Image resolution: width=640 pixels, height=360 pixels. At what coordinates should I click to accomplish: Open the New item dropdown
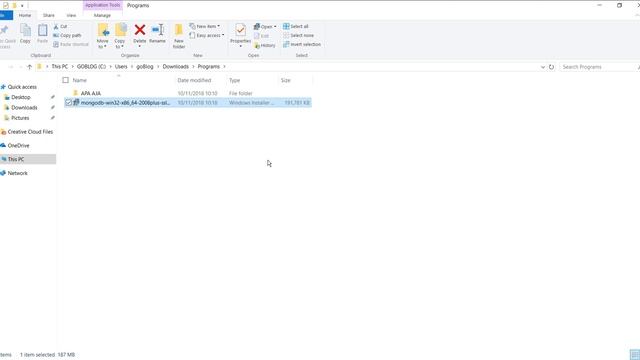[204, 27]
